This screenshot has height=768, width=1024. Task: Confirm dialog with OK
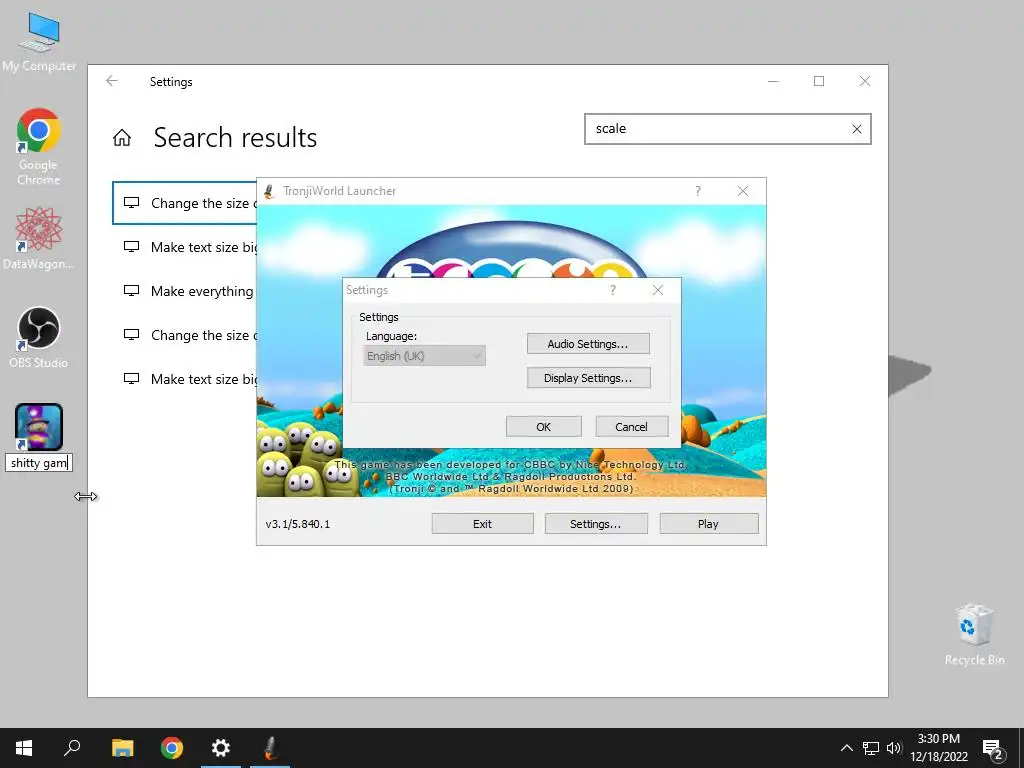[543, 426]
